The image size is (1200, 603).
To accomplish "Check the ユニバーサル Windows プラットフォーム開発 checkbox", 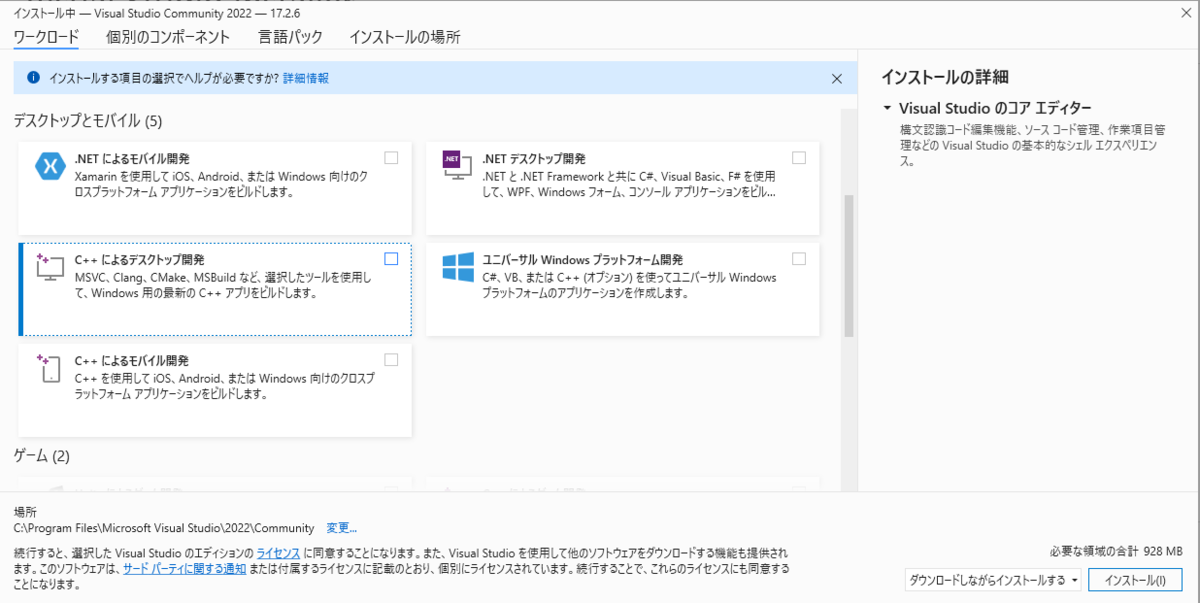I will click(799, 259).
